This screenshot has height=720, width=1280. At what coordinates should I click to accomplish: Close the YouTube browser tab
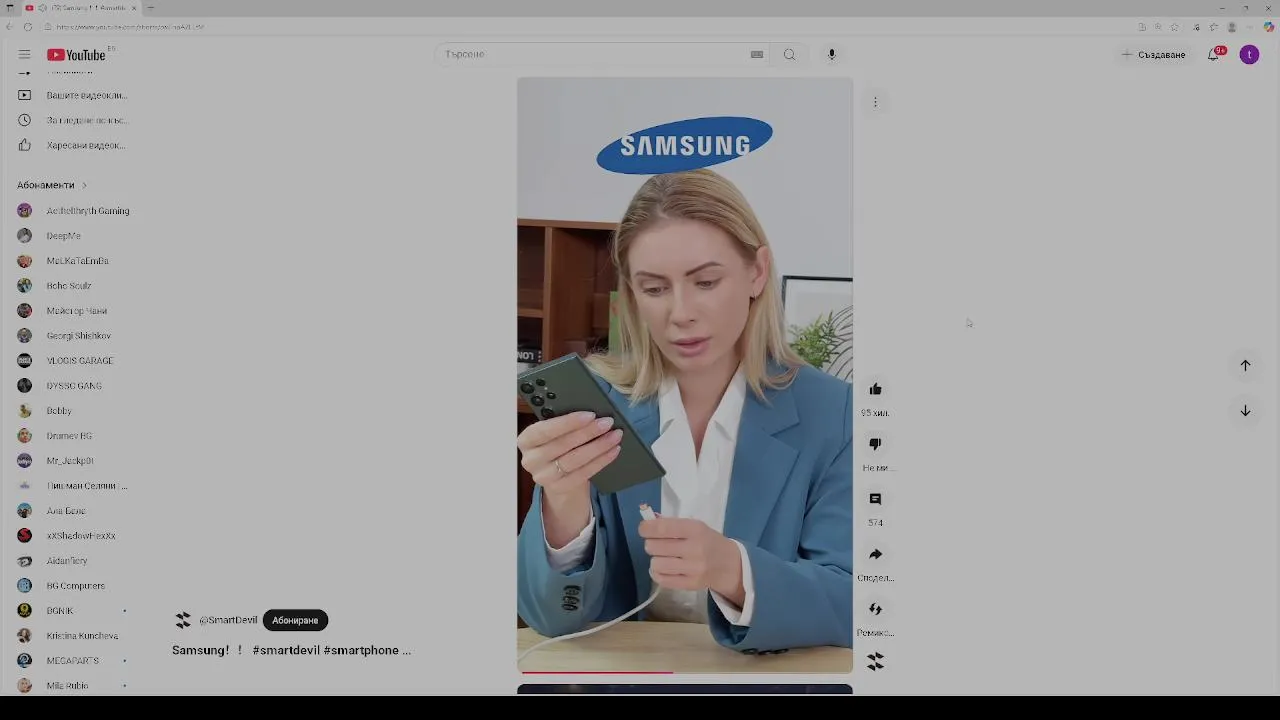[134, 8]
